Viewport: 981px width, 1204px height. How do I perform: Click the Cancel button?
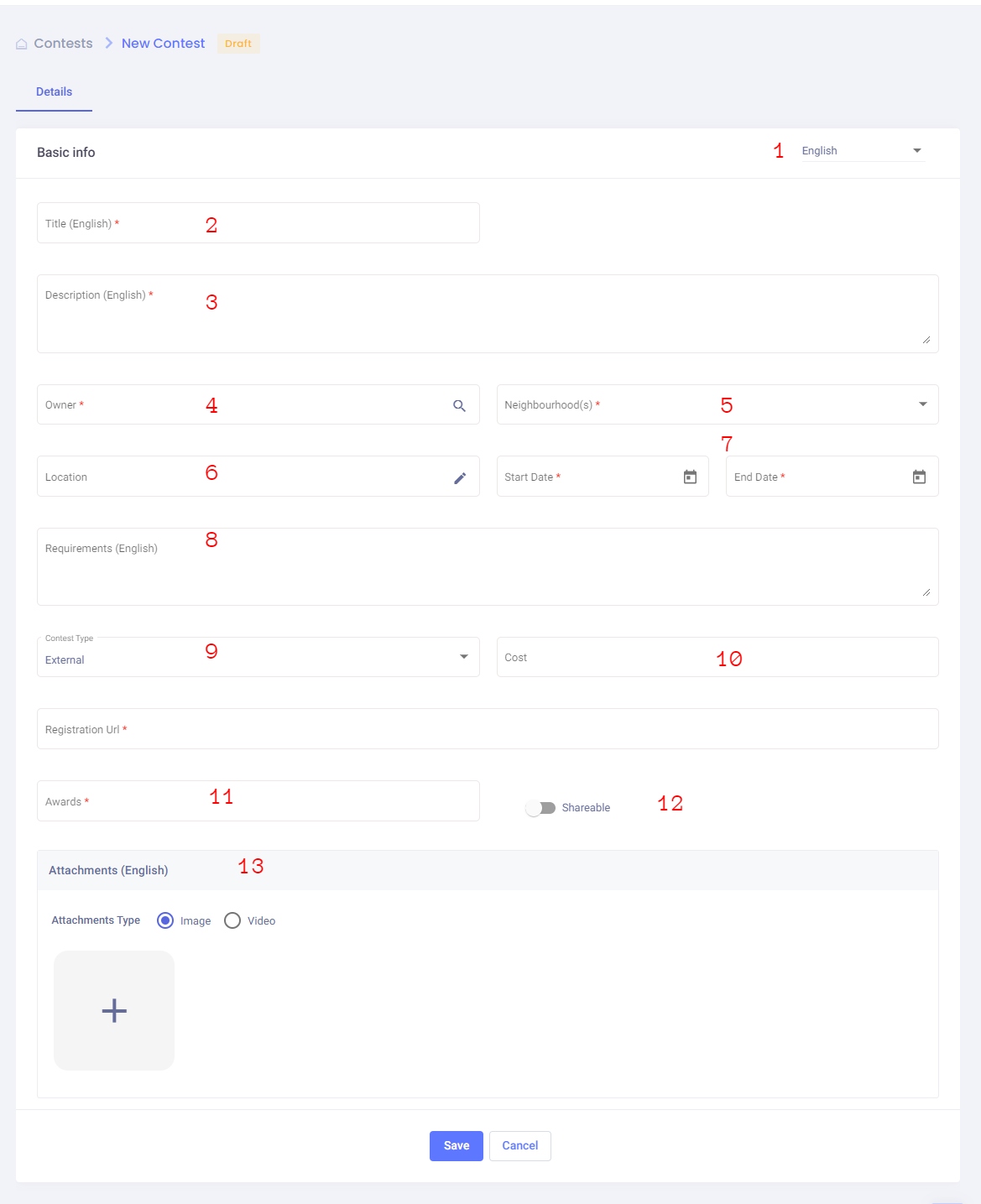click(519, 1145)
